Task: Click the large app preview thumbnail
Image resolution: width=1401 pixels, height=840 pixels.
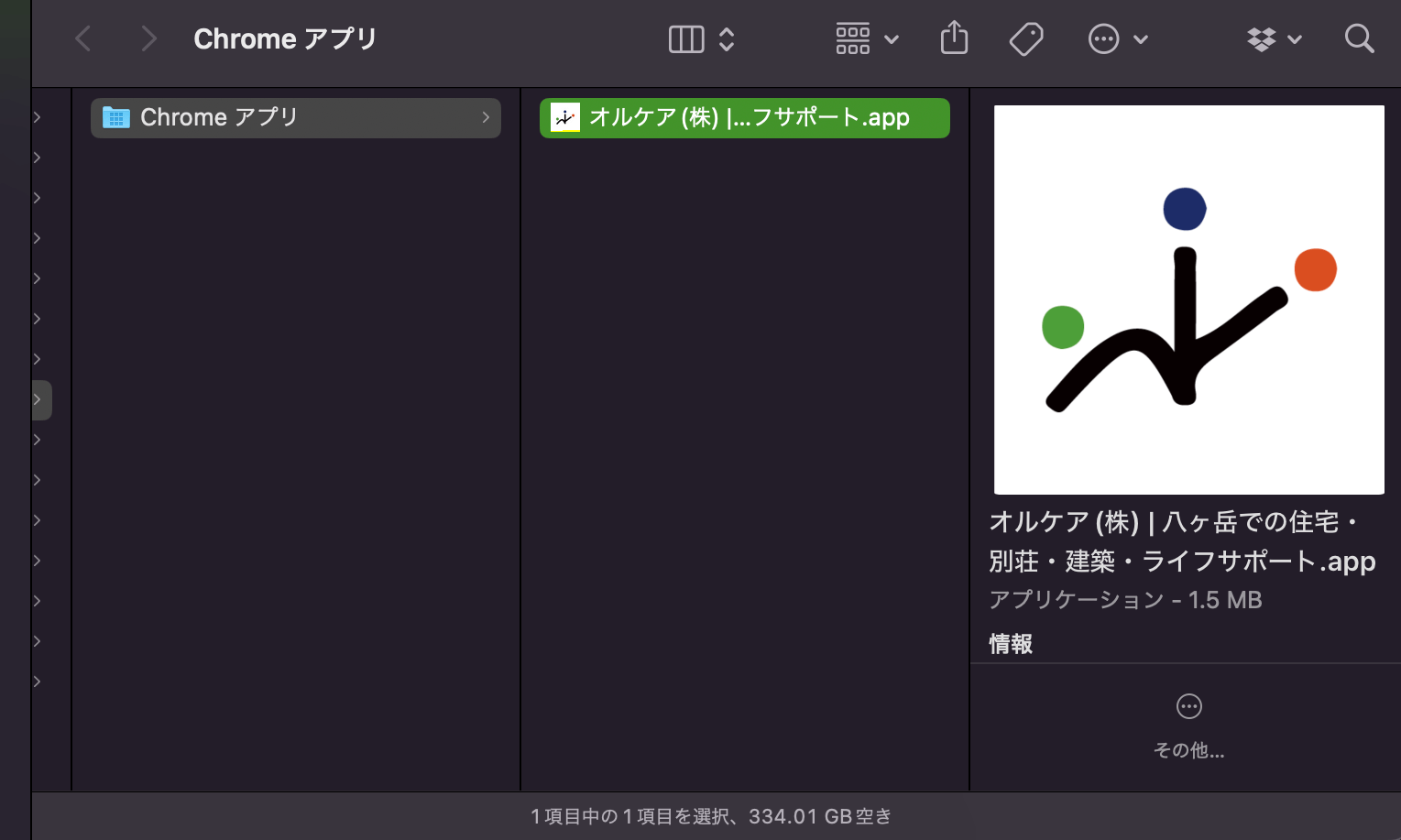Action: click(1189, 300)
